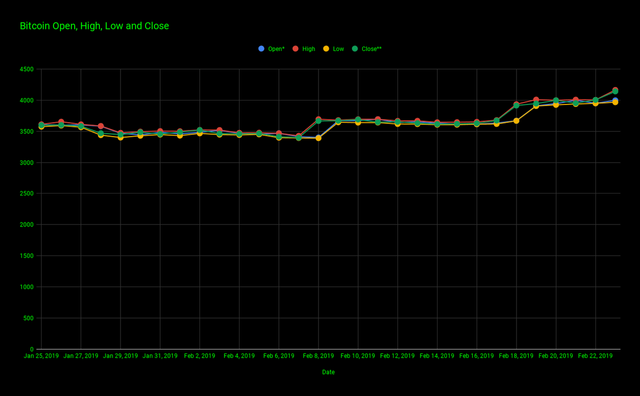
Task: Click the Feb 12, 2019 date label
Action: tap(398, 356)
